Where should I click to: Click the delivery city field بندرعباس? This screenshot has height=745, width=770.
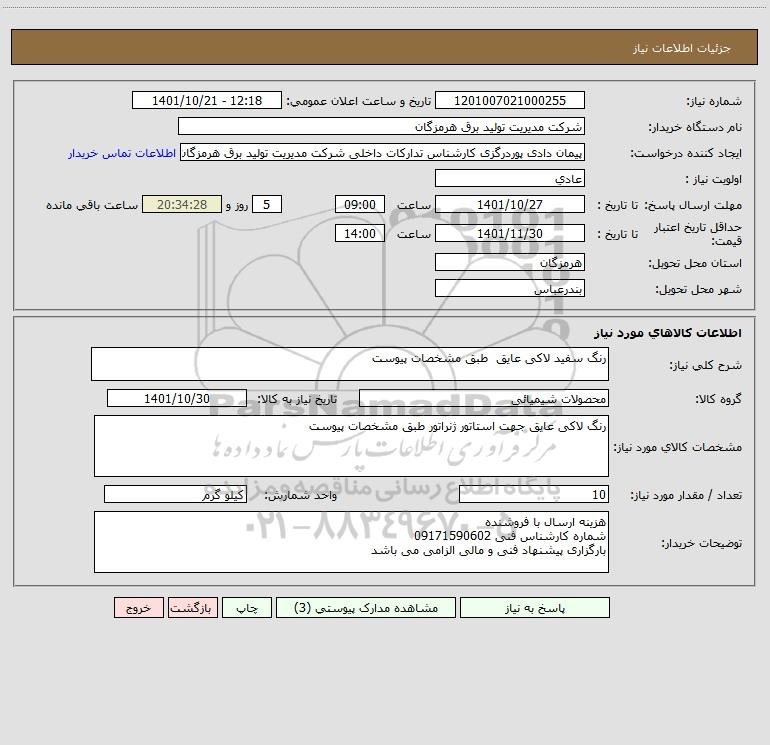pyautogui.click(x=510, y=288)
